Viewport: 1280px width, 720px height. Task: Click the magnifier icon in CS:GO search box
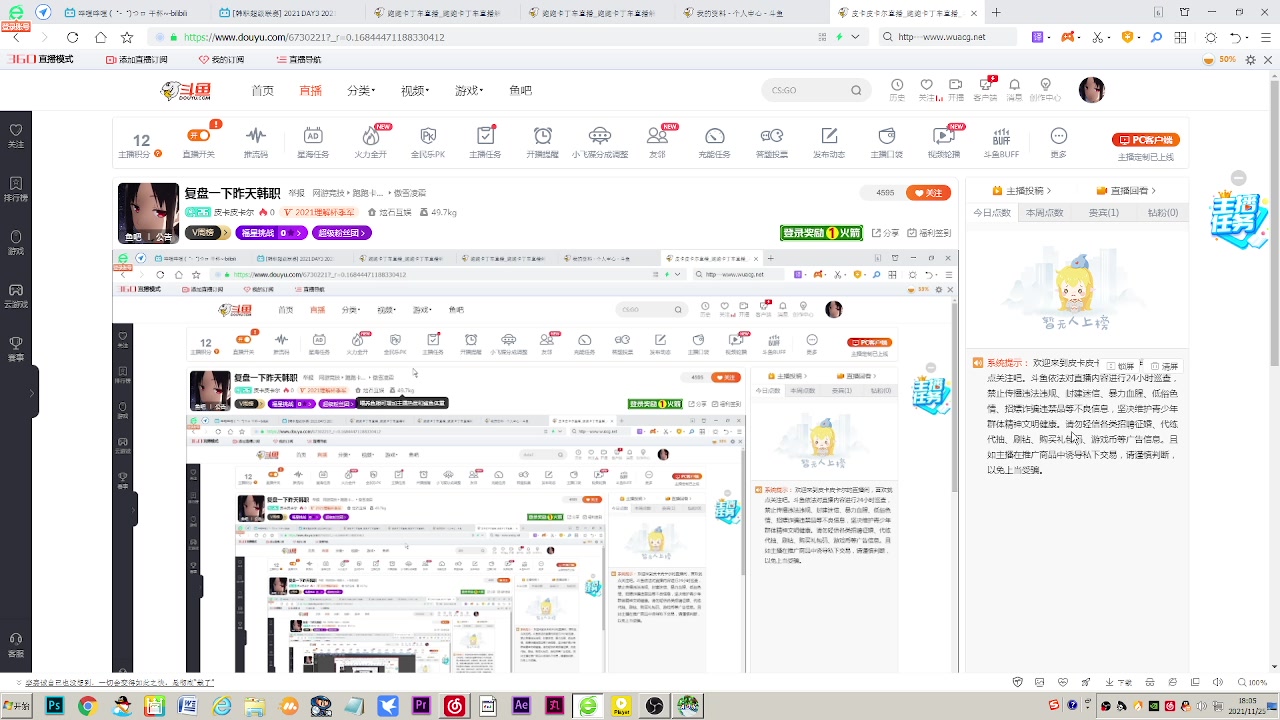pyautogui.click(x=856, y=90)
